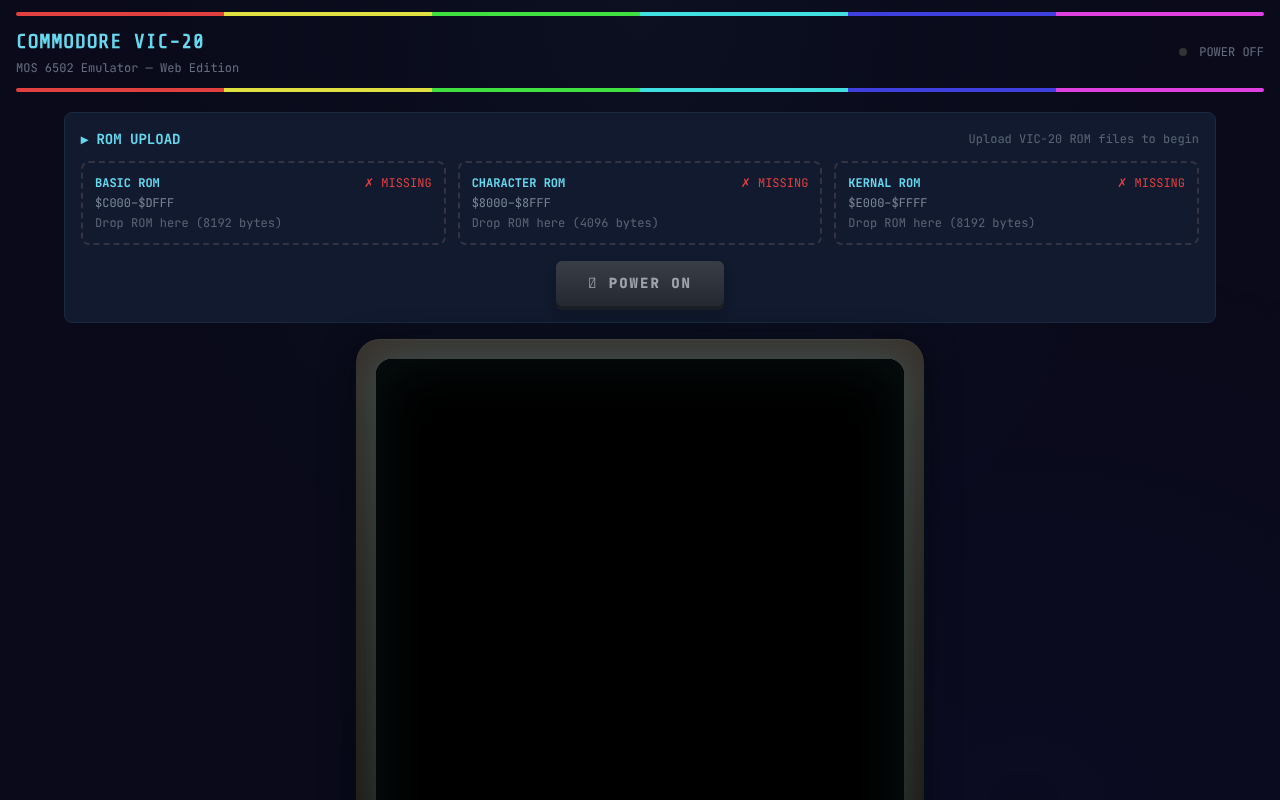
Task: Click the KERNAL ROM missing X icon
Action: (1122, 183)
